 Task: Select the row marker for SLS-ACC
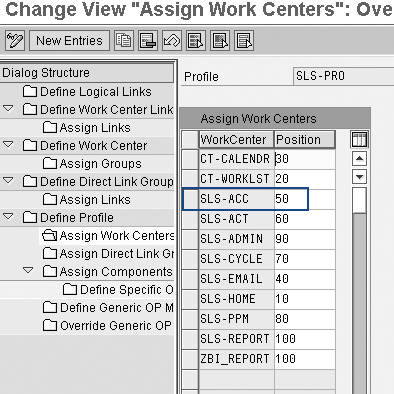190,199
